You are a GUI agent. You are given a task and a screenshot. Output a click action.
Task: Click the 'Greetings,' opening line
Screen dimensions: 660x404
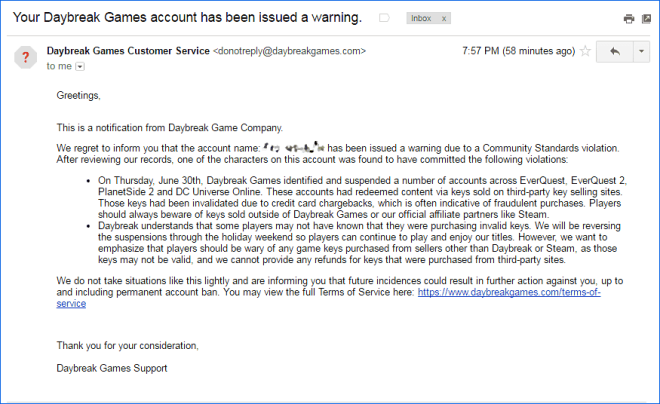[x=79, y=96]
